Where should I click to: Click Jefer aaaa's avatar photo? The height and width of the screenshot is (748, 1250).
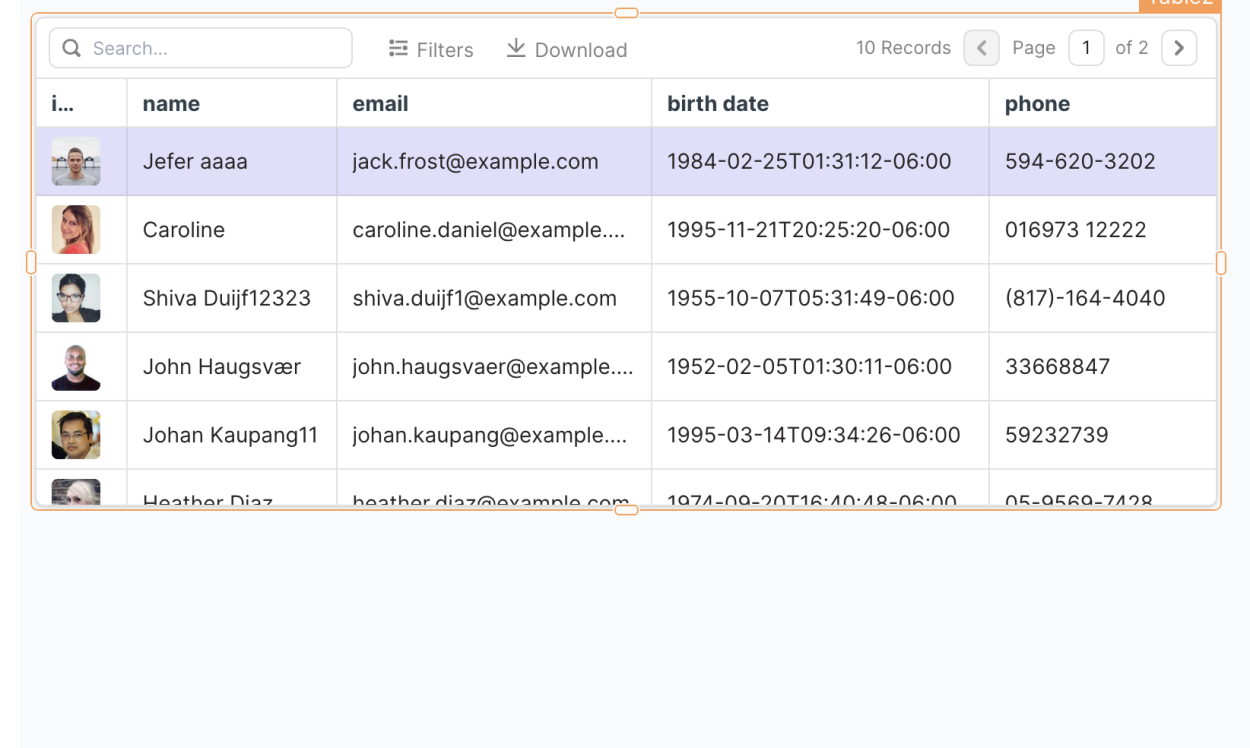(75, 160)
